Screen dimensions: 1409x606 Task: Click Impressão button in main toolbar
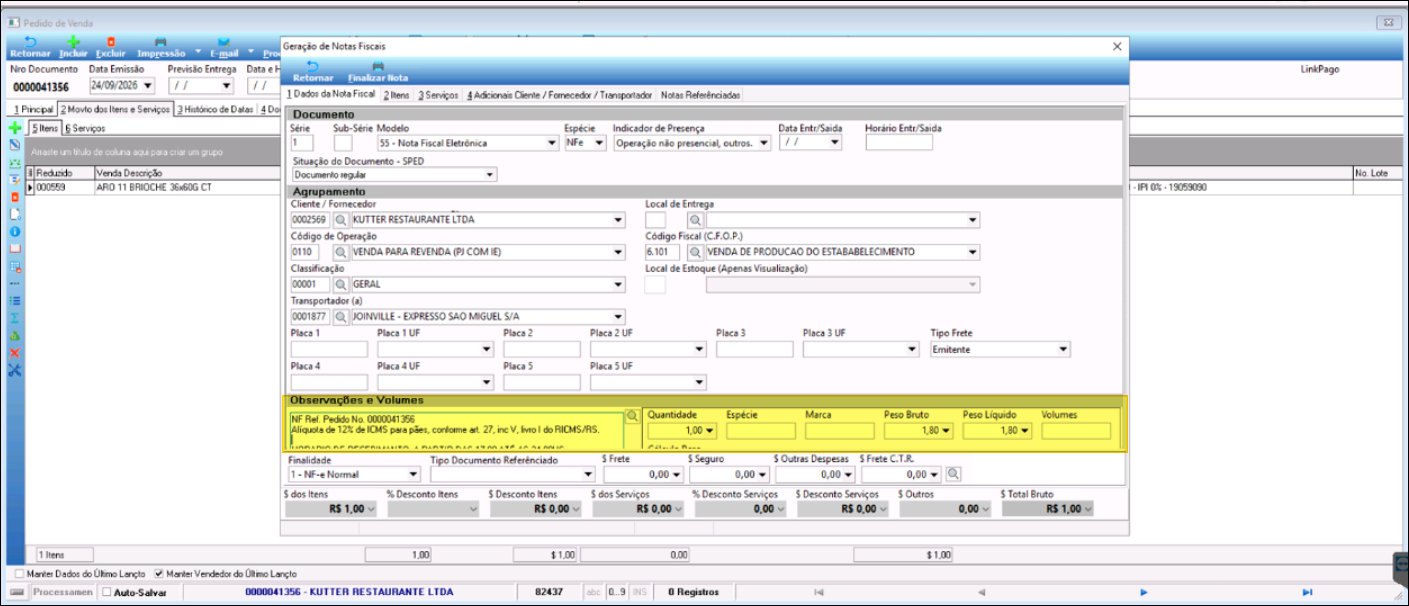click(161, 46)
